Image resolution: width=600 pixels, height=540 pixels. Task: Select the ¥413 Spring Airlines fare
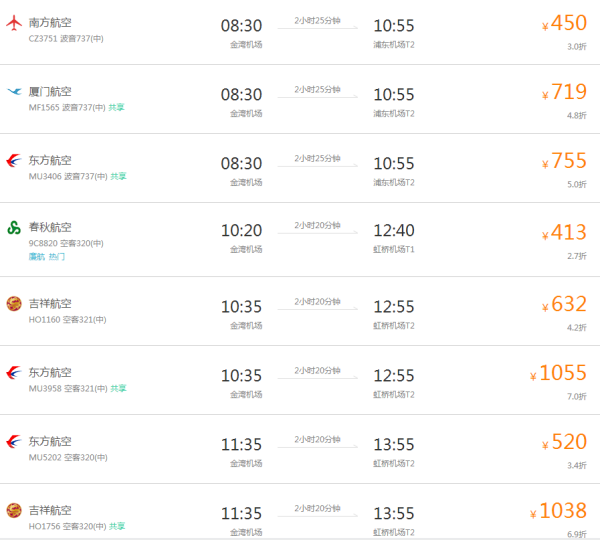pos(564,232)
